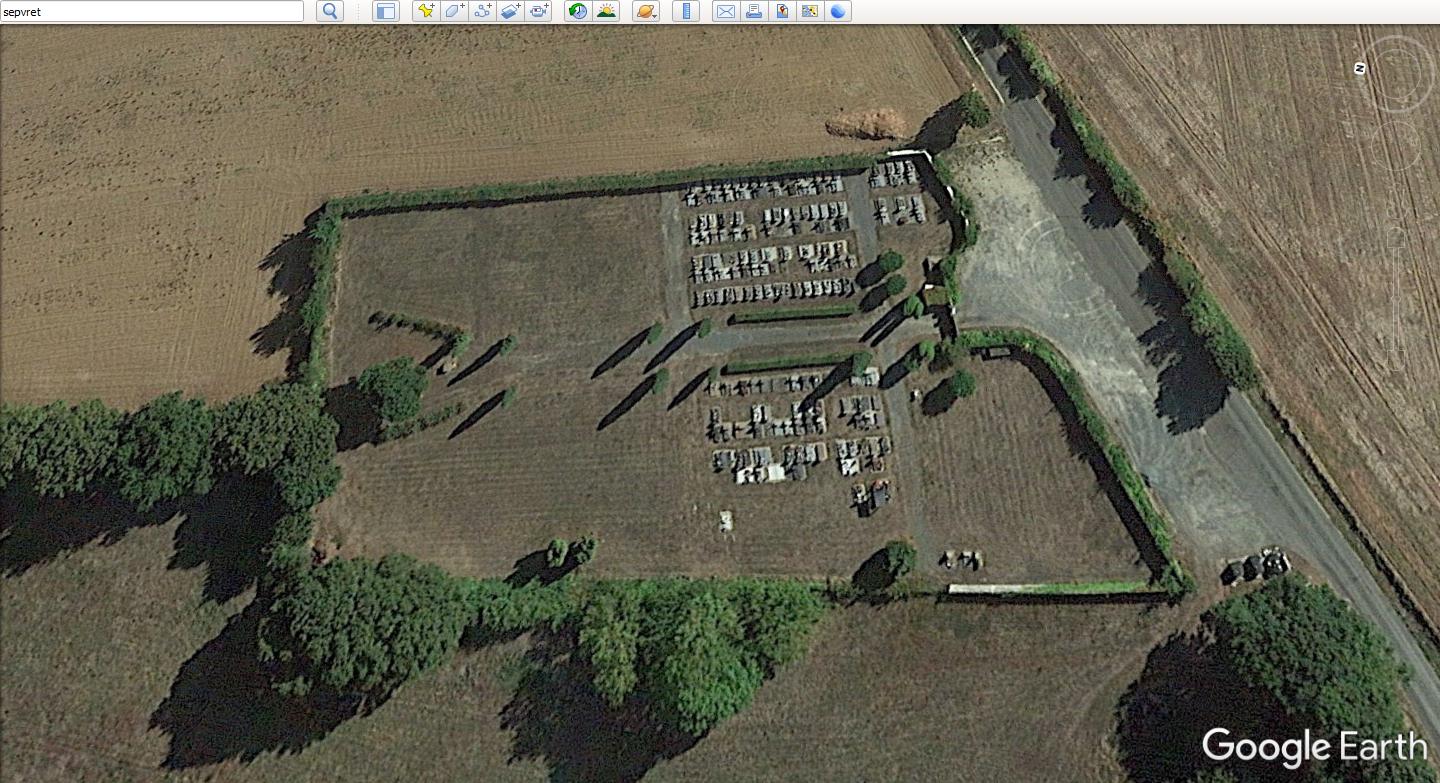The width and height of the screenshot is (1440, 783).
Task: Click the Move joystick hand control
Action: click(1396, 147)
